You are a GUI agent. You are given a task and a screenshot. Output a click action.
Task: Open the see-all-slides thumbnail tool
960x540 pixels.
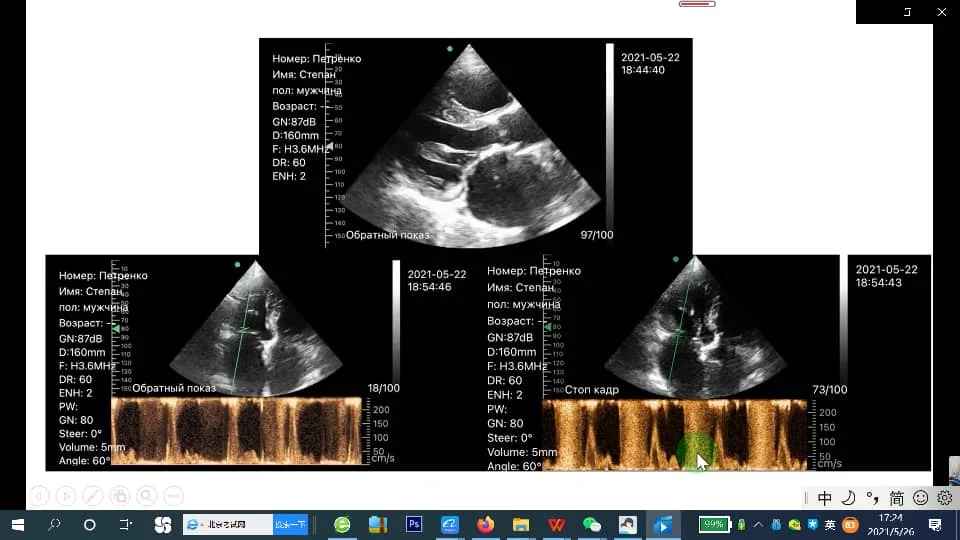pyautogui.click(x=120, y=495)
